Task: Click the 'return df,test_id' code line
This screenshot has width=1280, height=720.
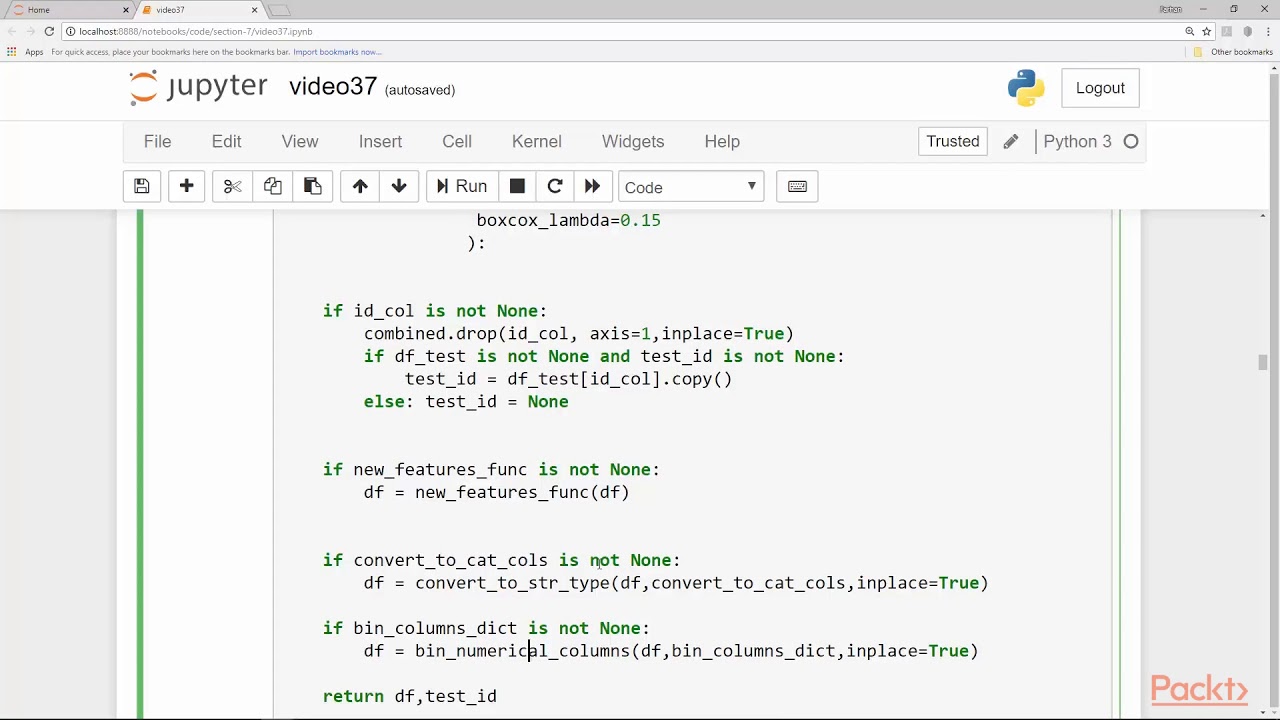Action: coord(410,696)
